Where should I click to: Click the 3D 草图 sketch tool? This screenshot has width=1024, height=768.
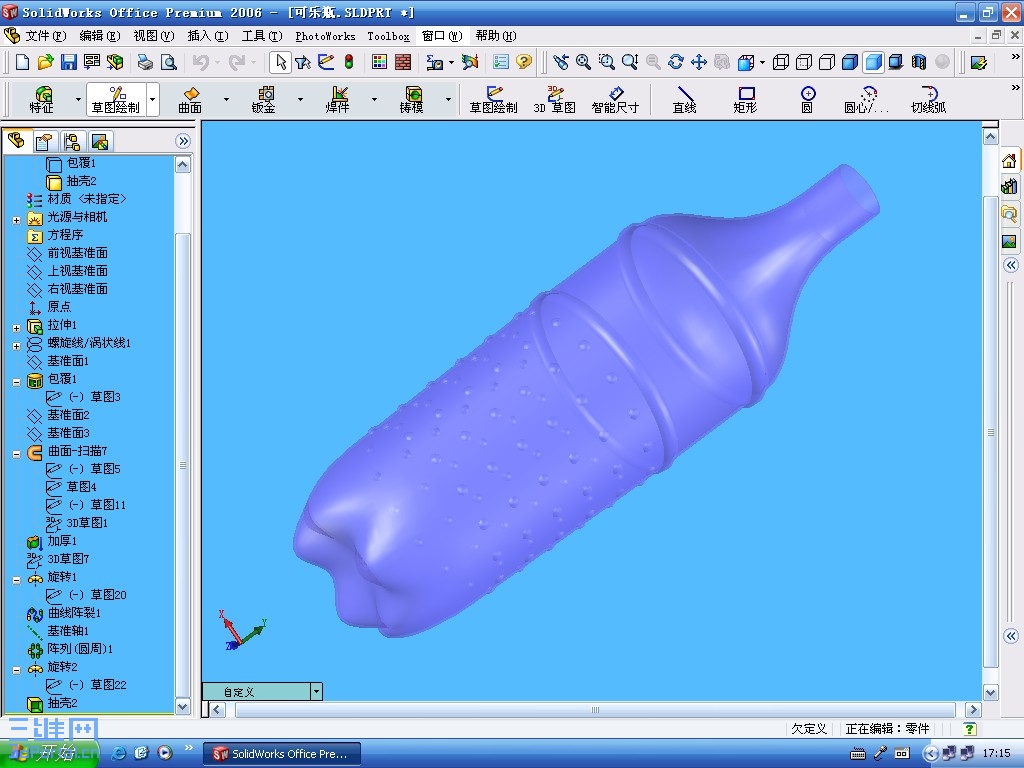pos(554,99)
